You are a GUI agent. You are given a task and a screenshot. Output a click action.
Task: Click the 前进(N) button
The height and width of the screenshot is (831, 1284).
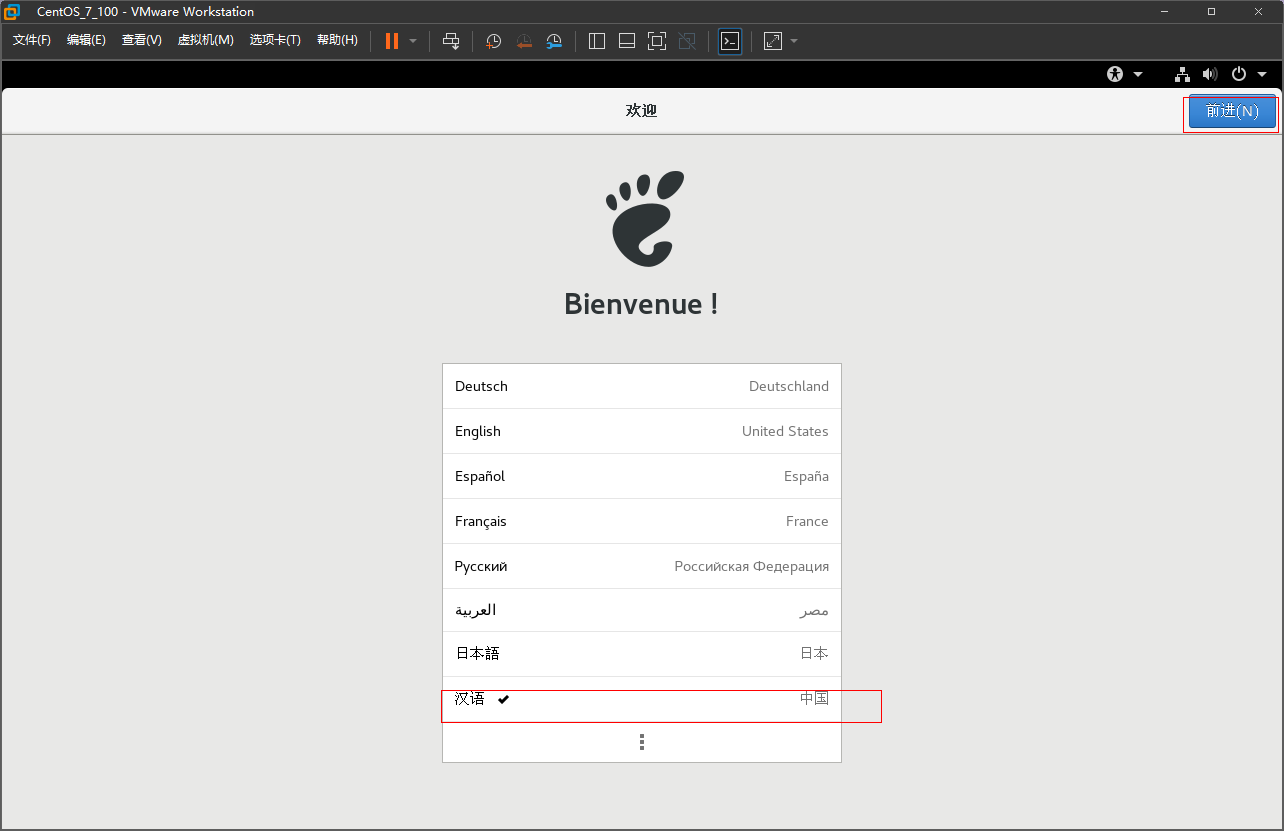(1232, 111)
